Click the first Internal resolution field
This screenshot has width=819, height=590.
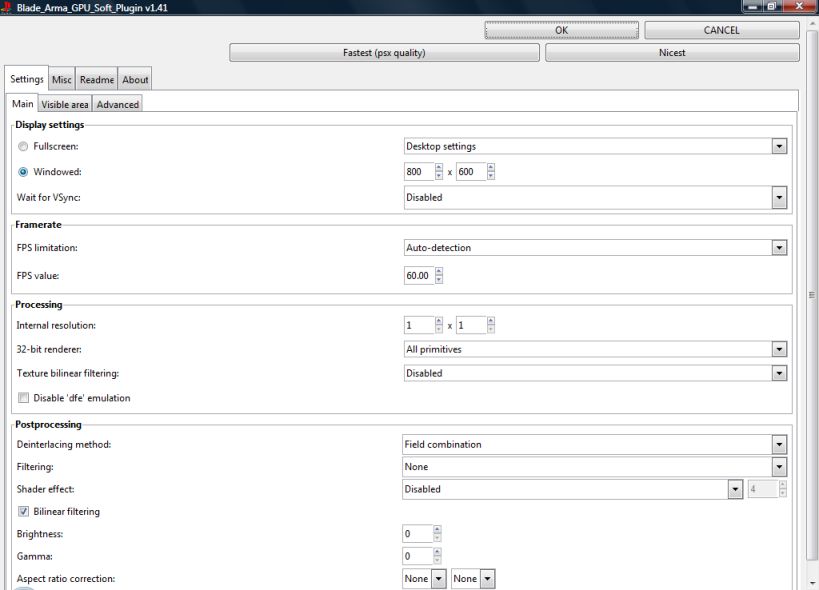(419, 325)
